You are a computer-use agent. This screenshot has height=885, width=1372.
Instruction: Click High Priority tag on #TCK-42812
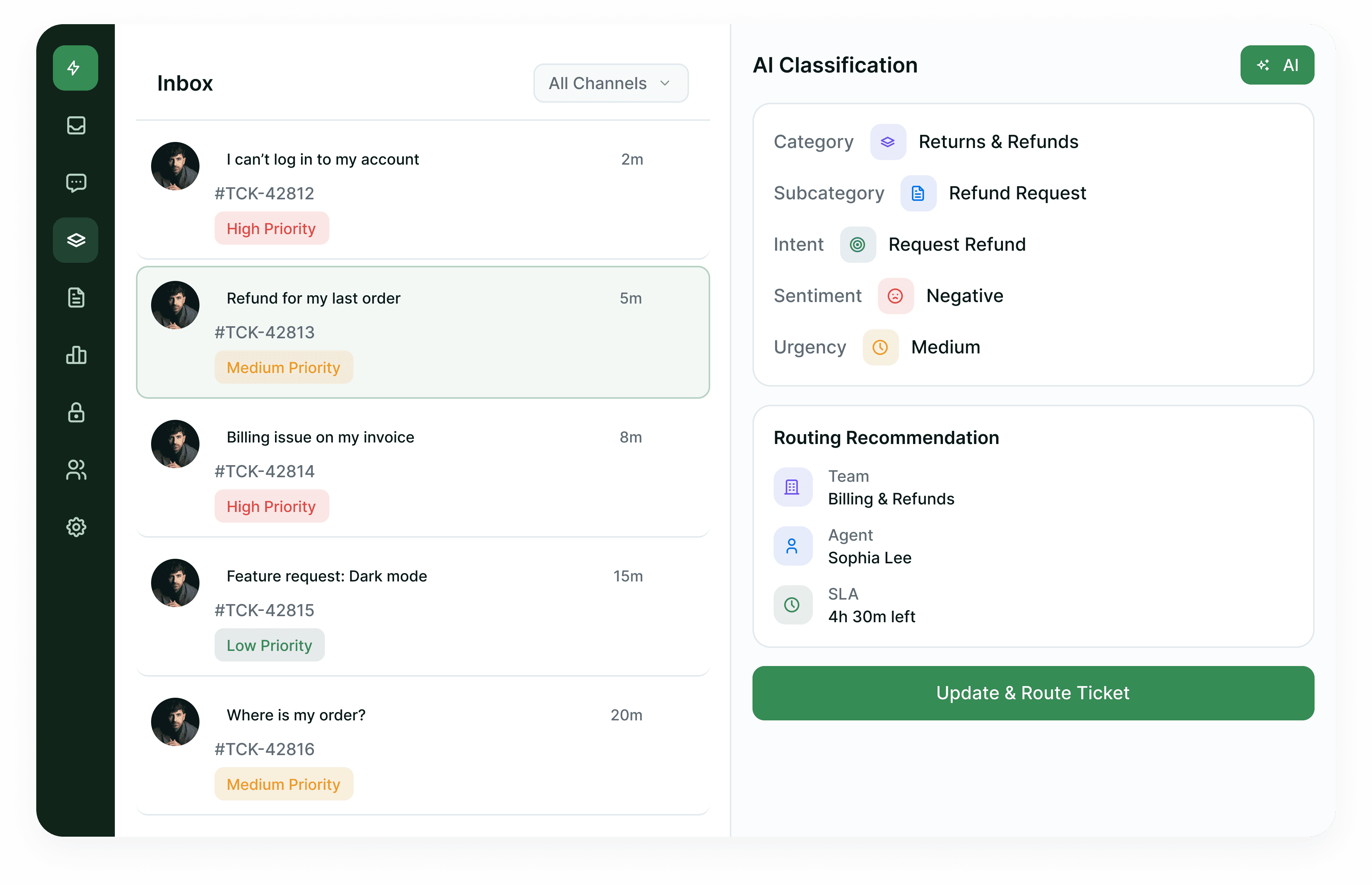point(271,229)
